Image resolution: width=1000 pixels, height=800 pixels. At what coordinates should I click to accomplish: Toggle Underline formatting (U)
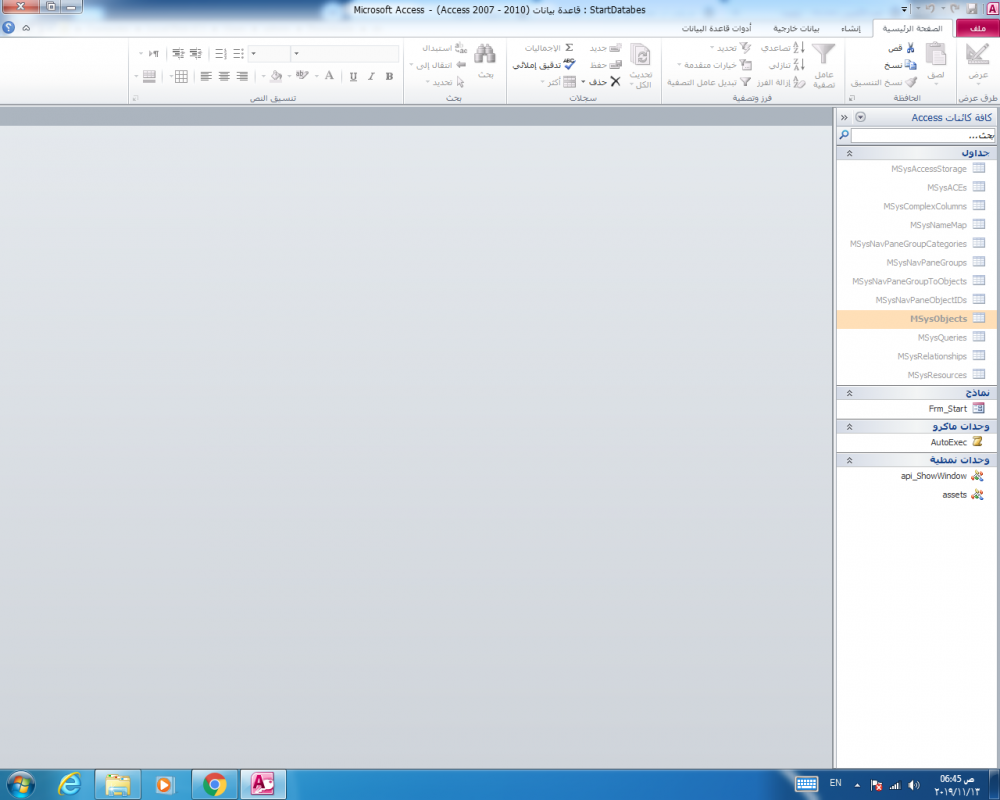point(353,77)
